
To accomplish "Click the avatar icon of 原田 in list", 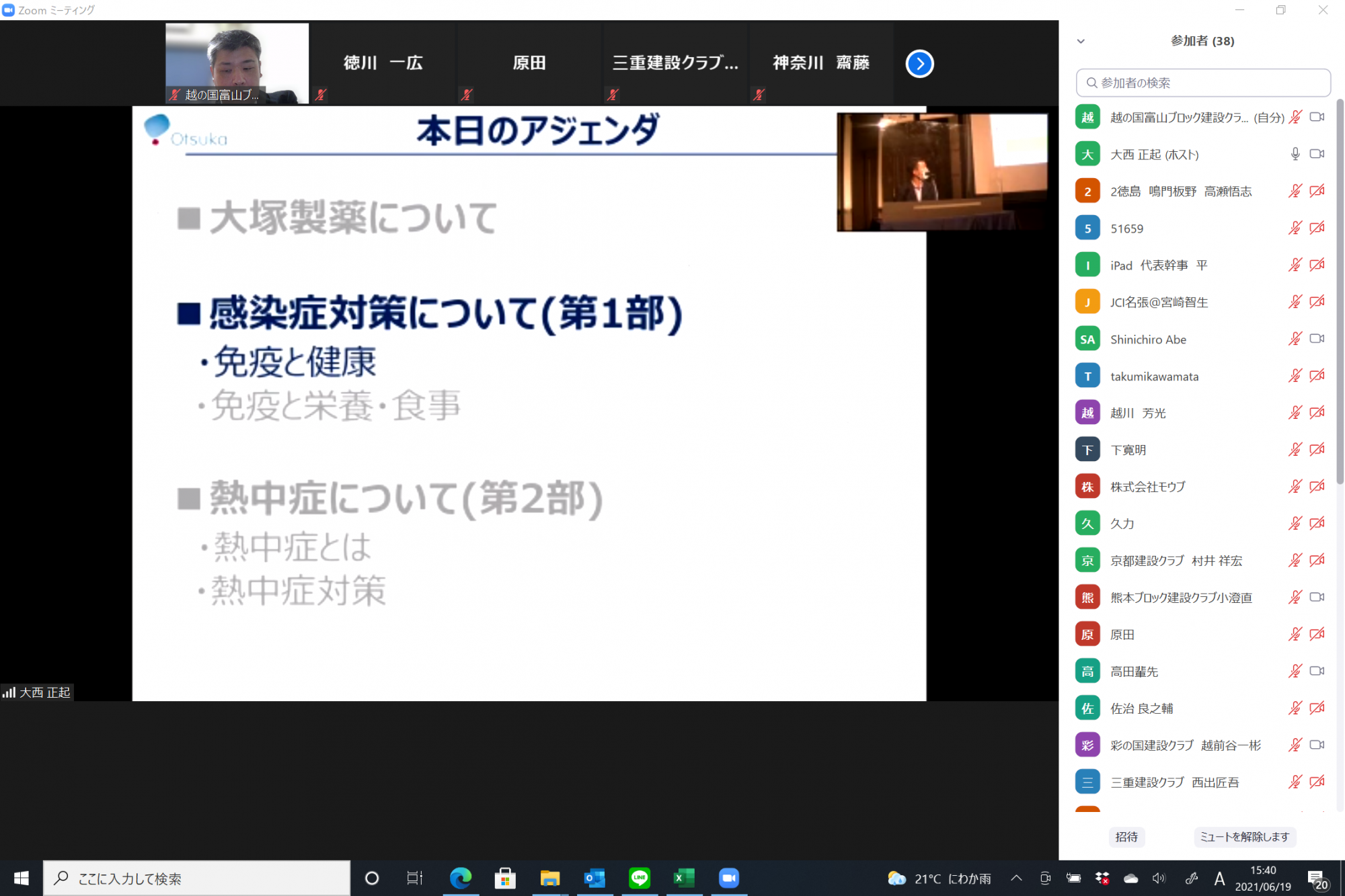I will [1087, 635].
